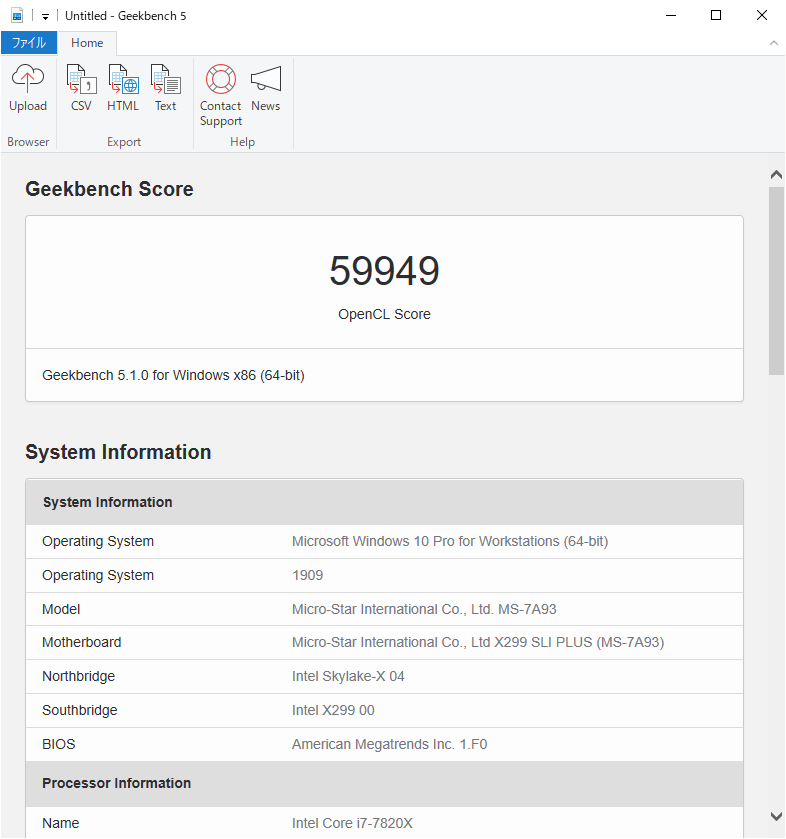786x839 pixels.
Task: Click the Geekbench Score heading
Action: [x=109, y=189]
